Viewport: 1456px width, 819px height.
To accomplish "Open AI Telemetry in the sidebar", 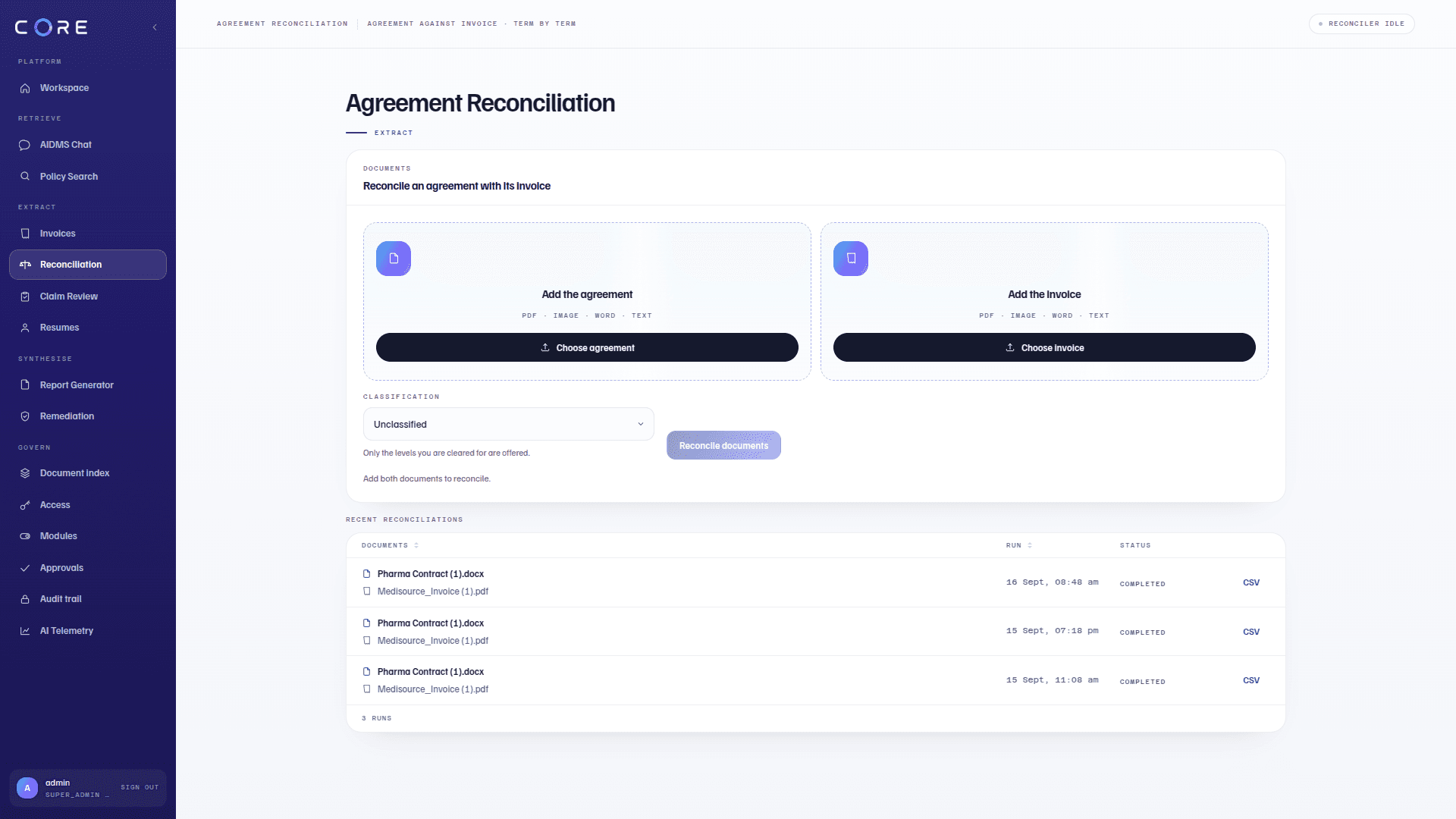I will click(88, 631).
